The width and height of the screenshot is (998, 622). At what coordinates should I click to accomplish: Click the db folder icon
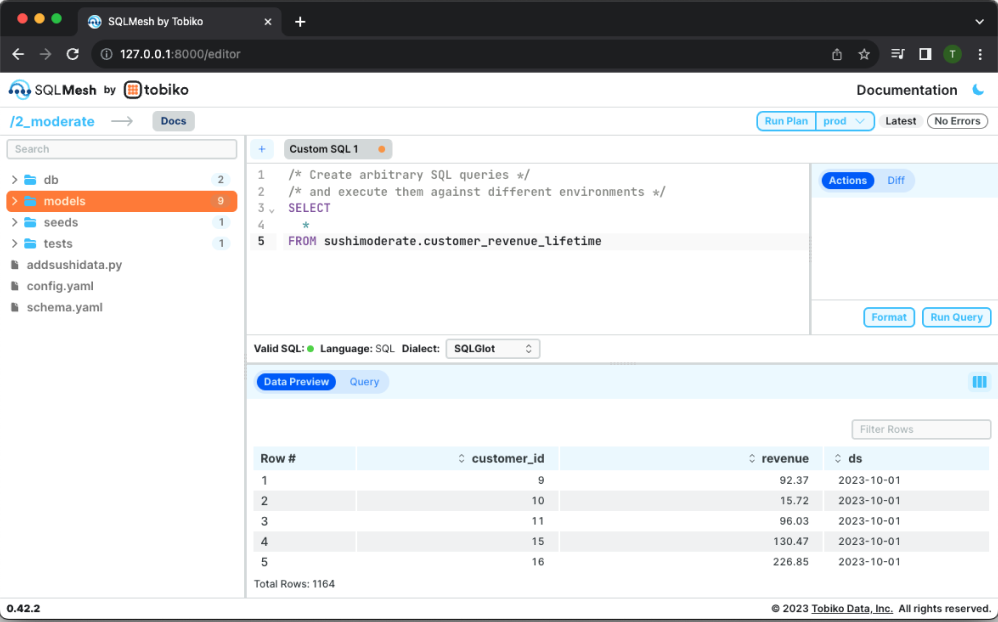coord(30,180)
